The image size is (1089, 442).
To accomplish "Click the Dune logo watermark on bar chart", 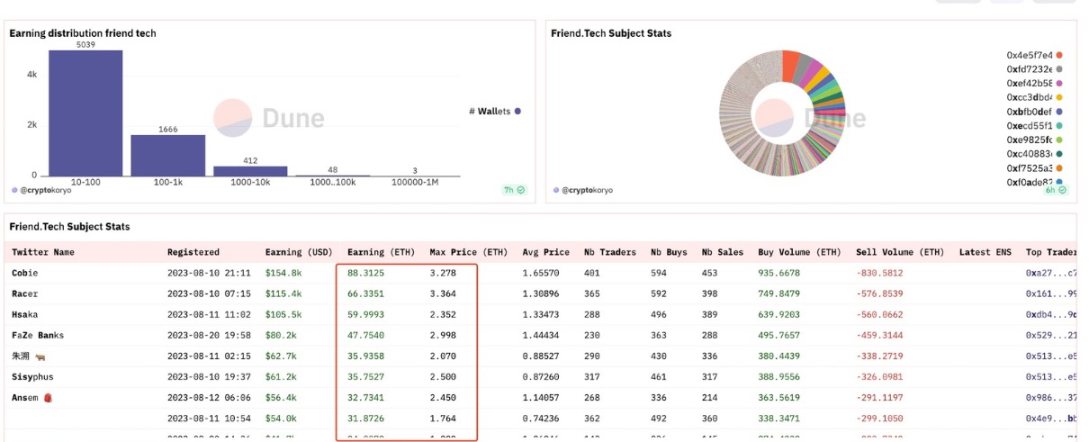I will click(269, 118).
